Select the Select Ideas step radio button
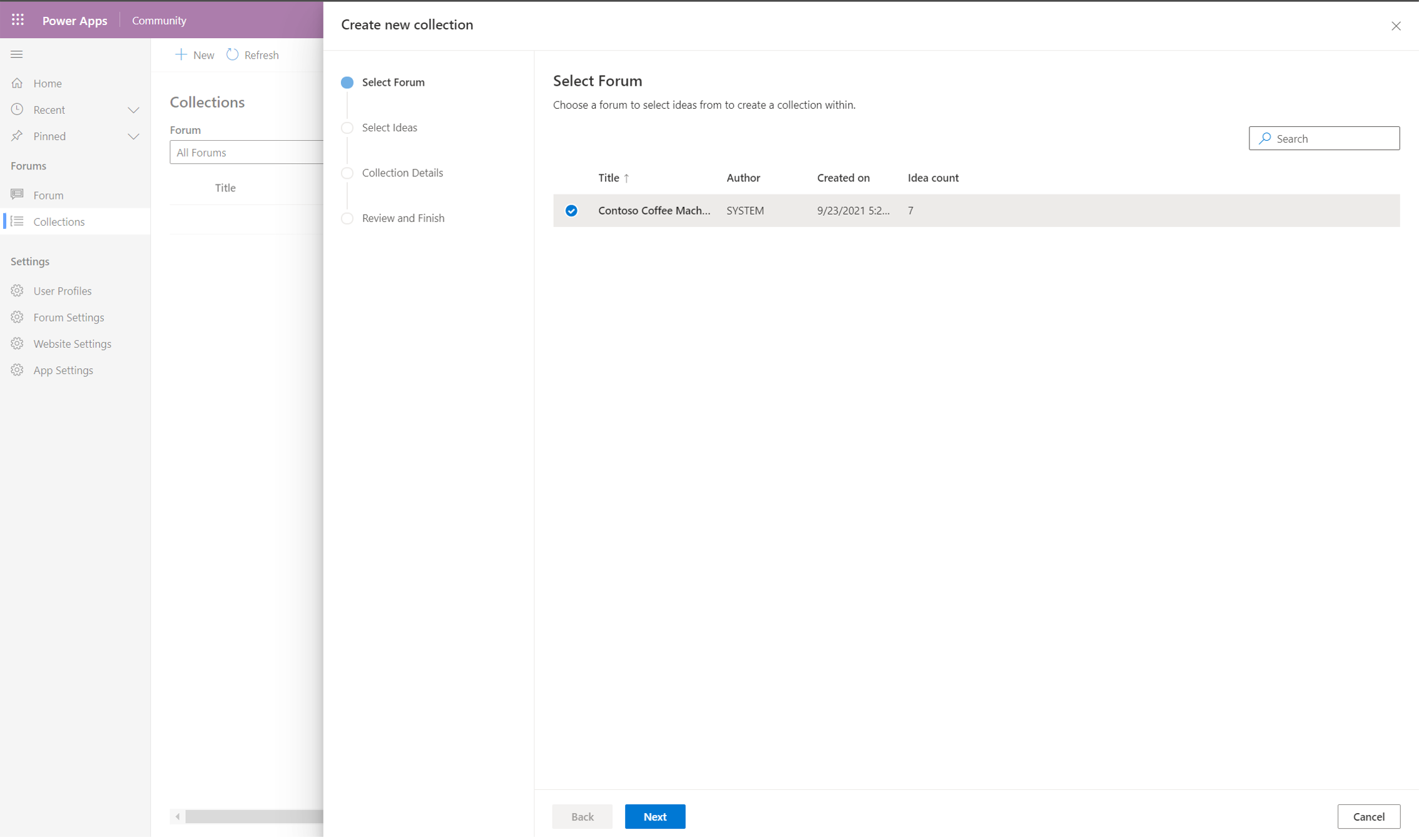This screenshot has width=1419, height=840. click(347, 127)
